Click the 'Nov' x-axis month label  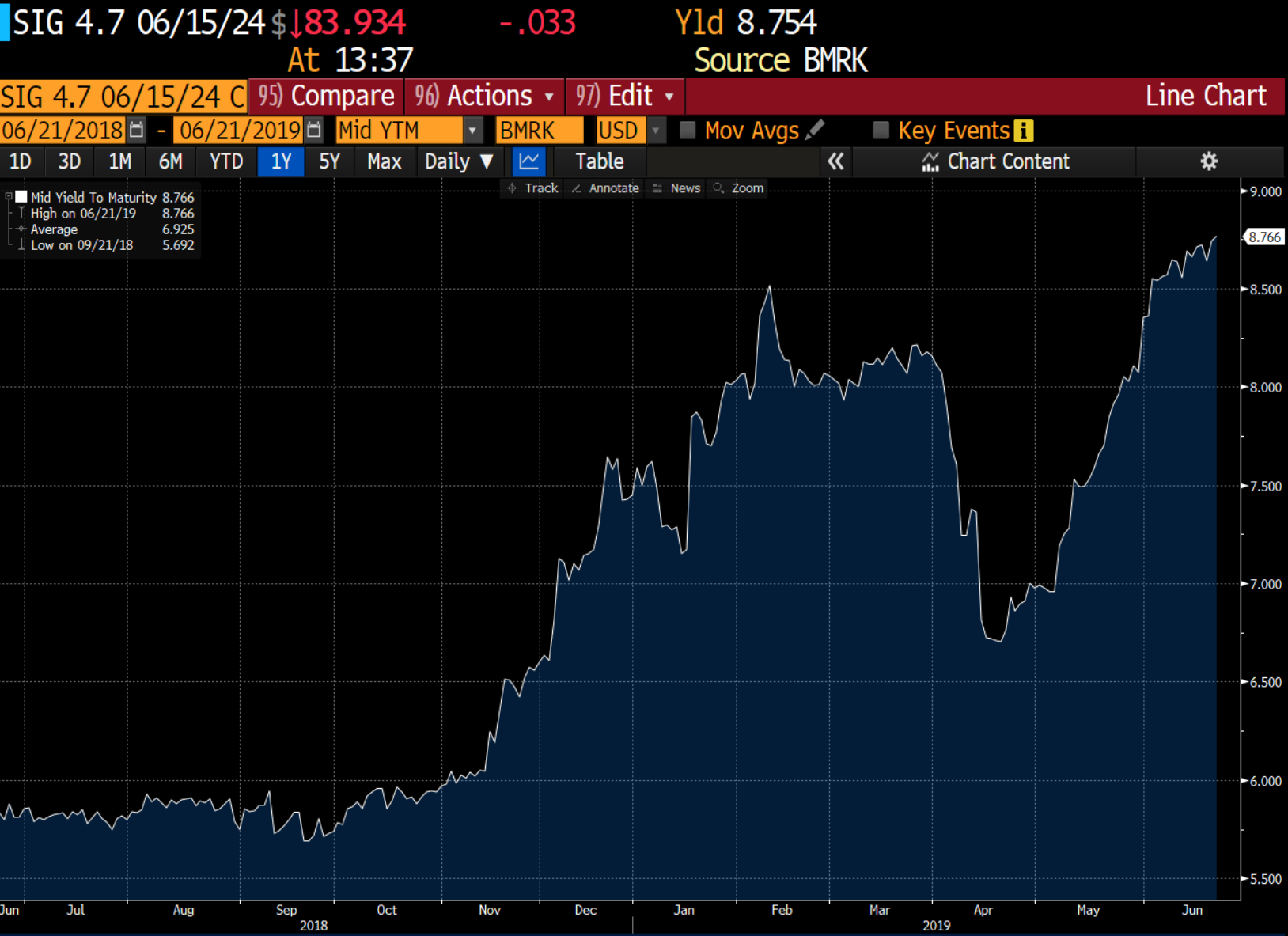click(490, 910)
